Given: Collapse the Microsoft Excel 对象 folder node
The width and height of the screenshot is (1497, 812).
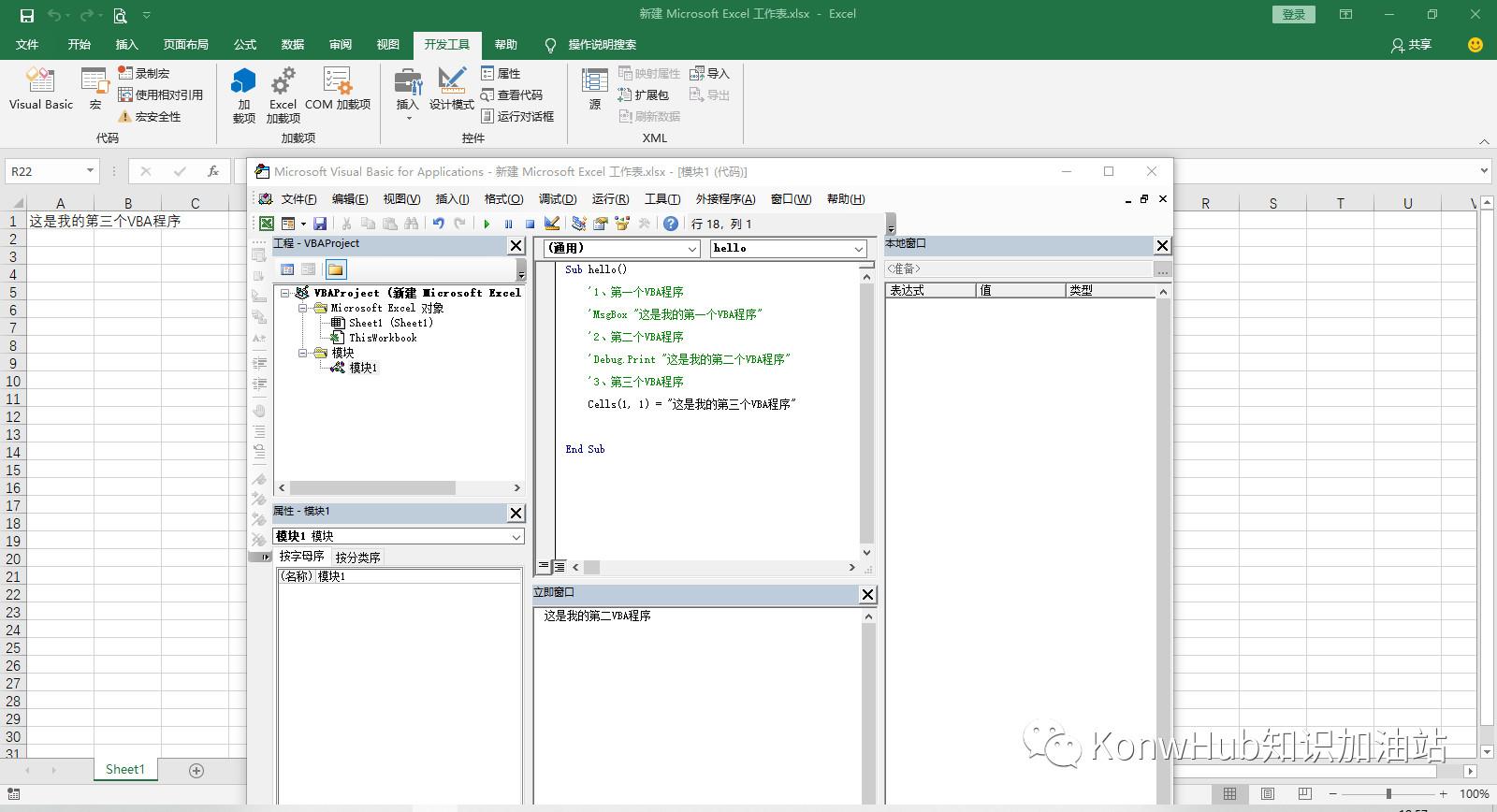Looking at the screenshot, I should tap(303, 308).
